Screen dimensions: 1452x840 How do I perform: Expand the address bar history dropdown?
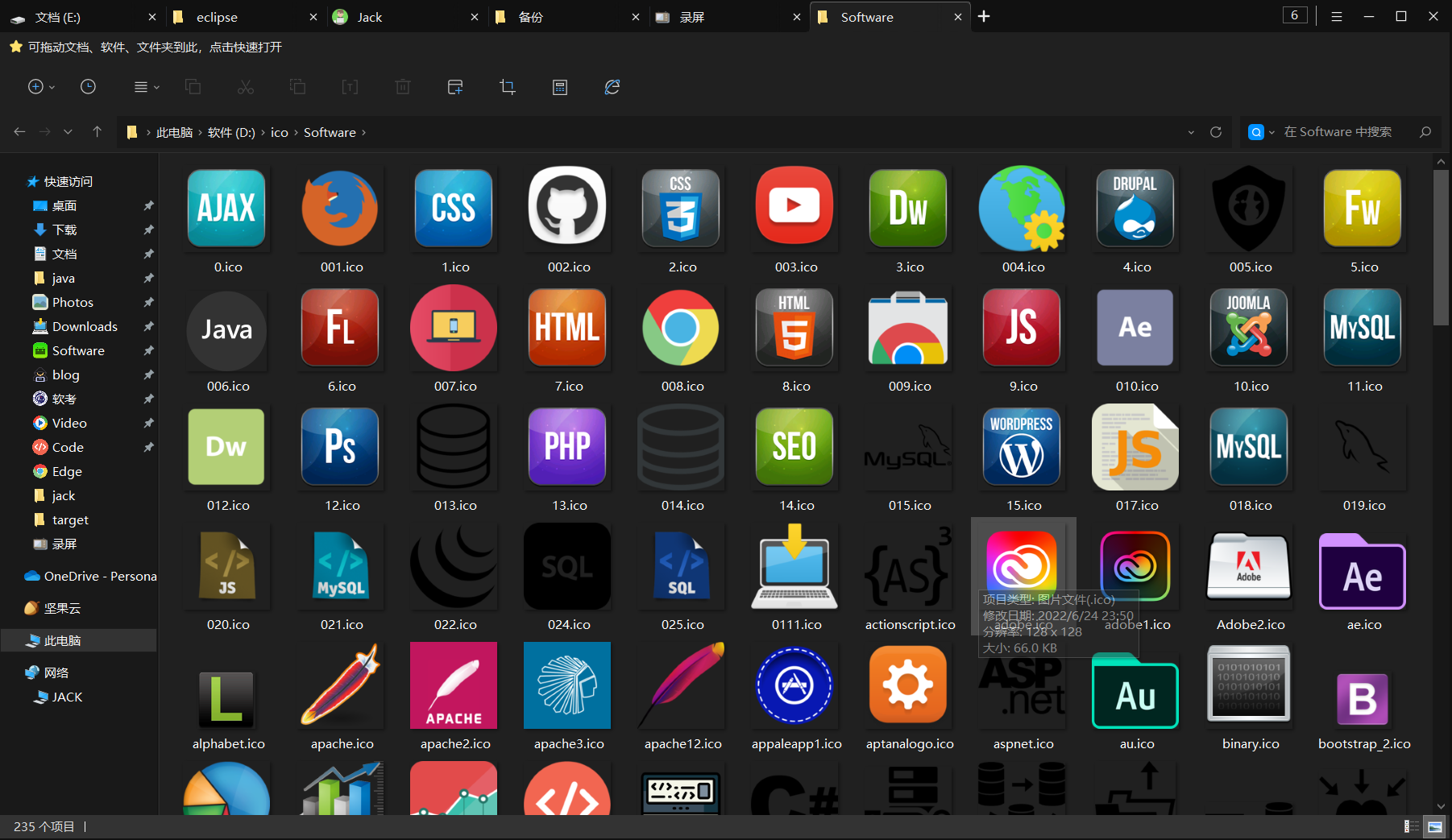(x=1191, y=132)
